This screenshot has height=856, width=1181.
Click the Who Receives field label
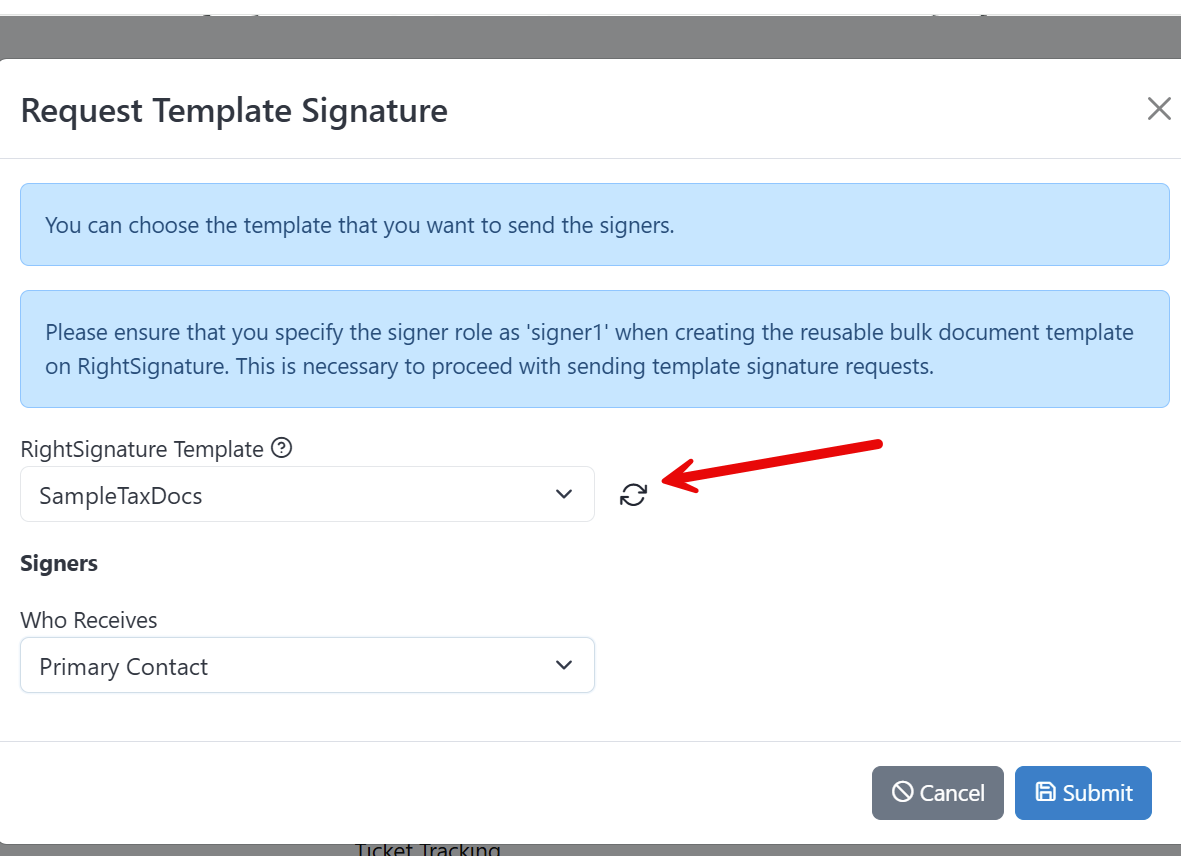(88, 620)
